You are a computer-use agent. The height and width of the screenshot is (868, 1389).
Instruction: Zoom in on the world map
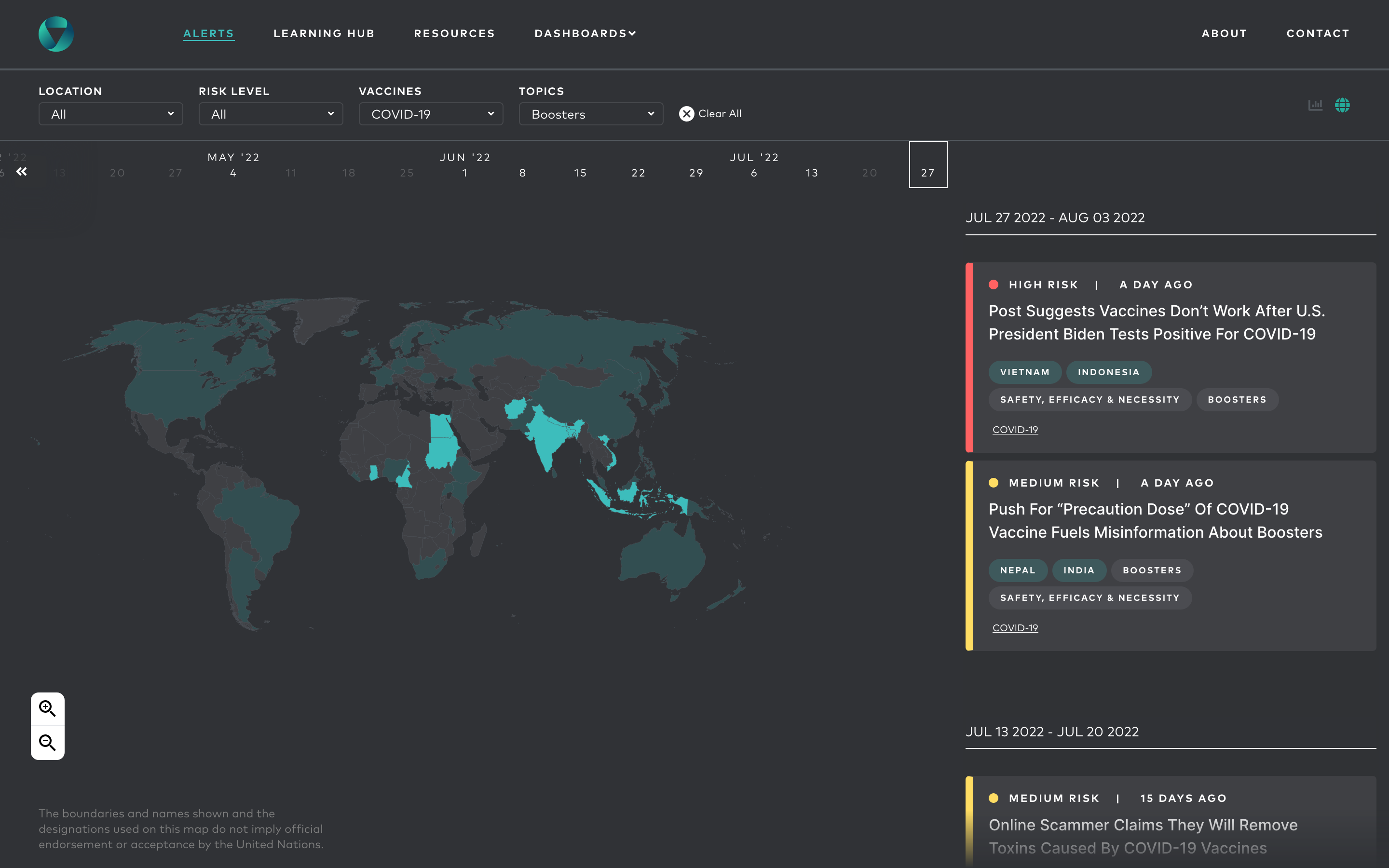coord(48,708)
